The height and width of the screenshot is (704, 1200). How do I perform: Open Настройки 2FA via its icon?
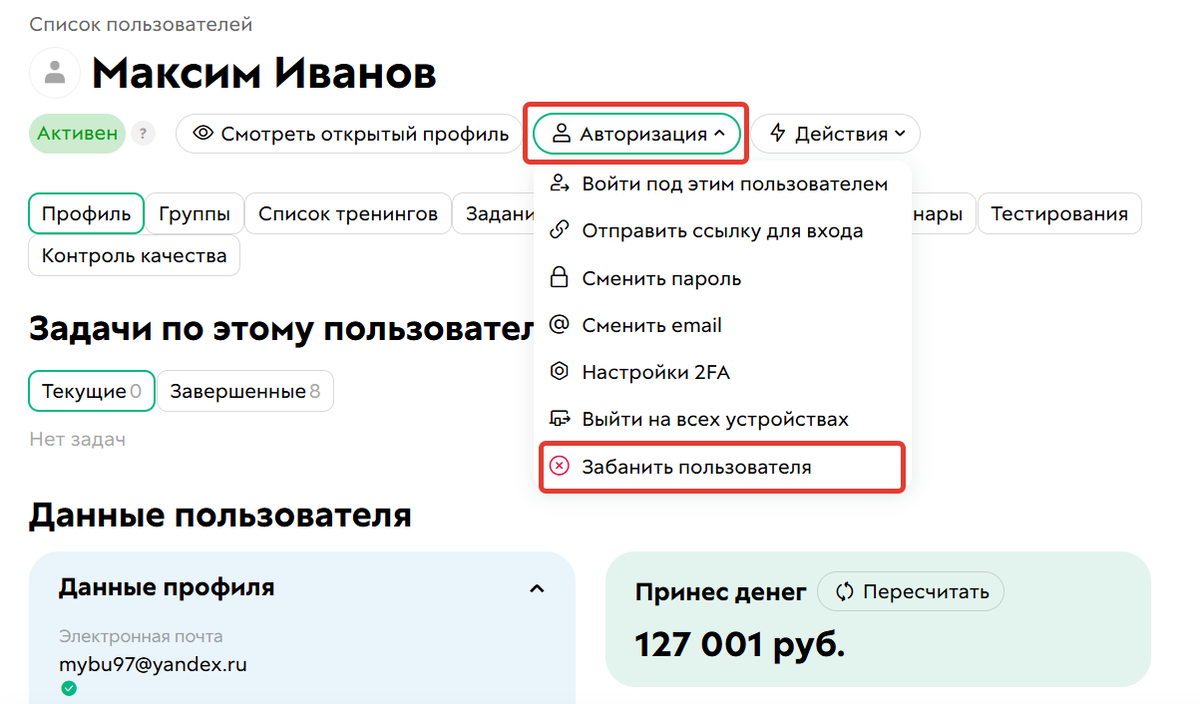point(558,371)
